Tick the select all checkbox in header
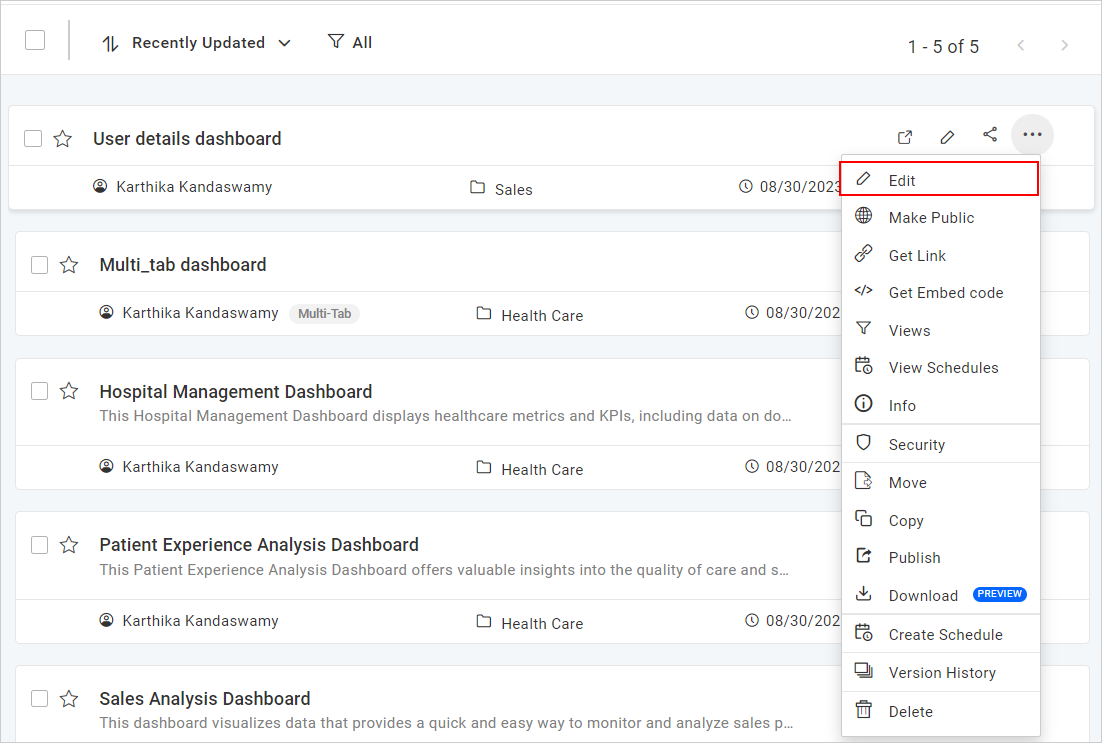 click(35, 40)
